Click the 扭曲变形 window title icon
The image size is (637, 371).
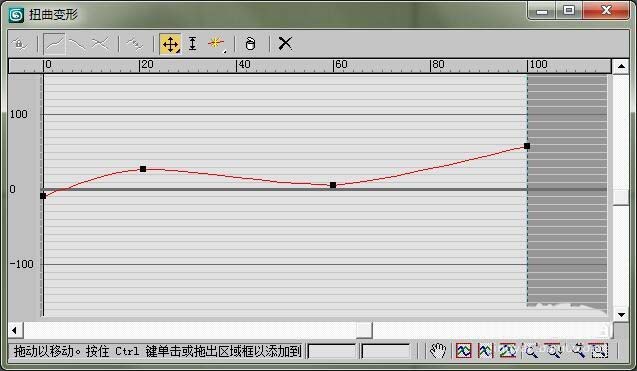tap(16, 15)
